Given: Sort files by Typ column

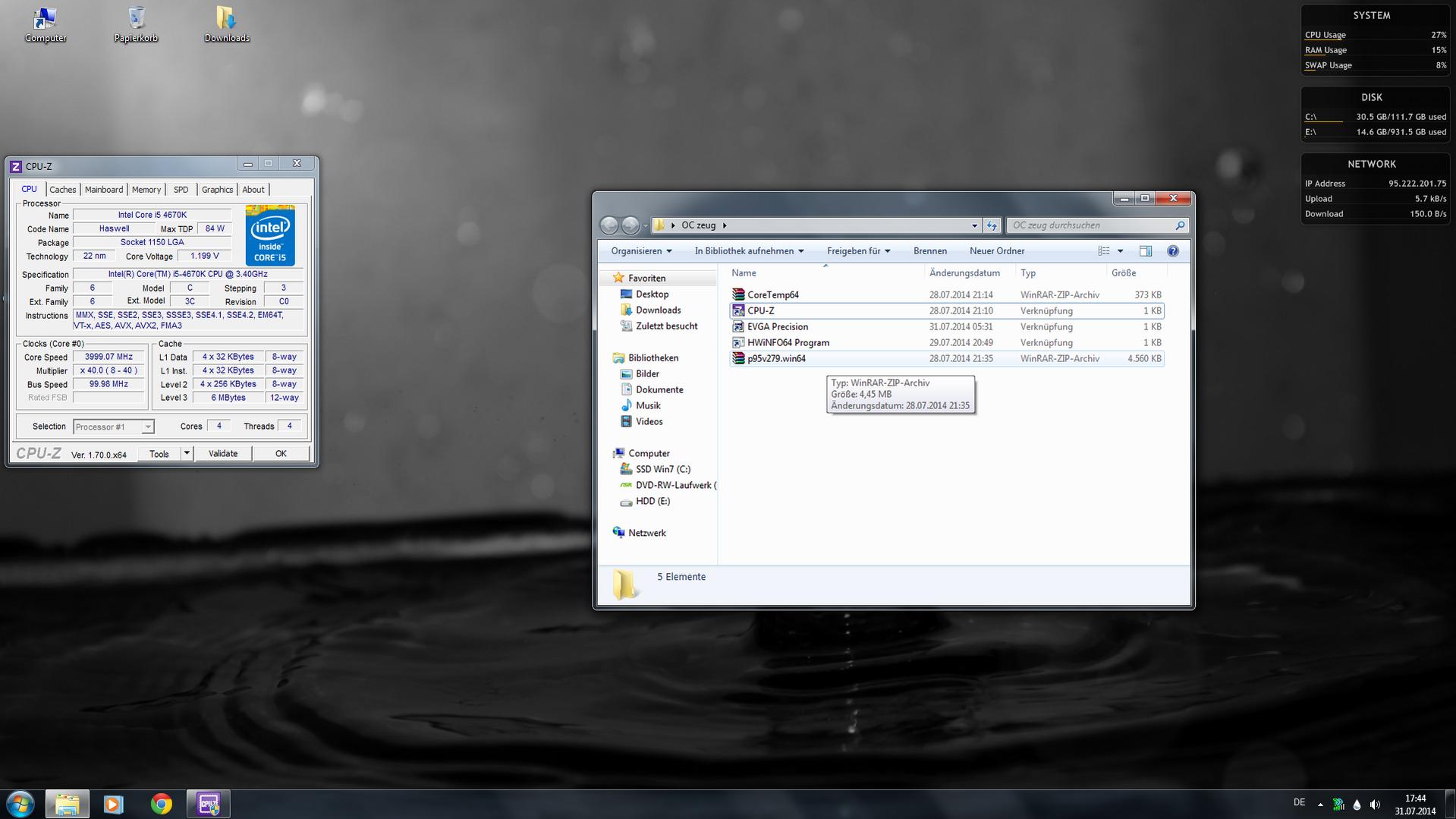Looking at the screenshot, I should tap(1061, 273).
